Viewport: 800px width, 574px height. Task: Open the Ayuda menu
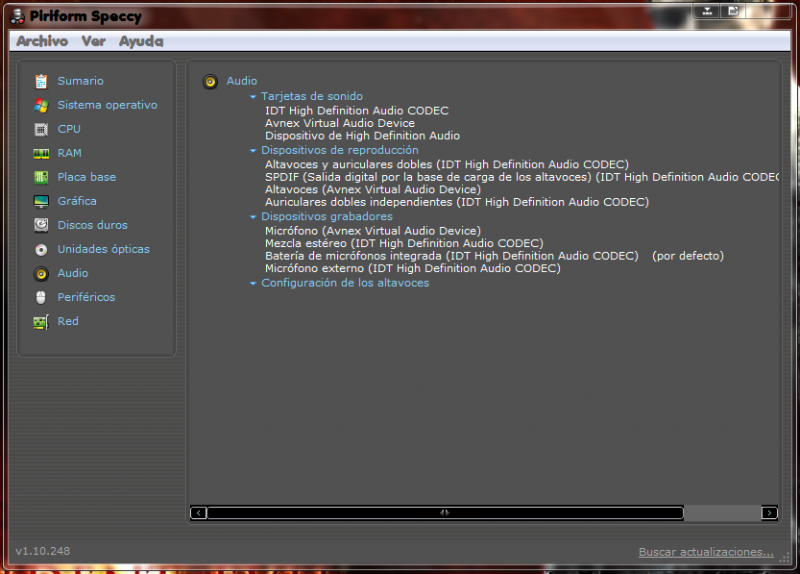141,41
